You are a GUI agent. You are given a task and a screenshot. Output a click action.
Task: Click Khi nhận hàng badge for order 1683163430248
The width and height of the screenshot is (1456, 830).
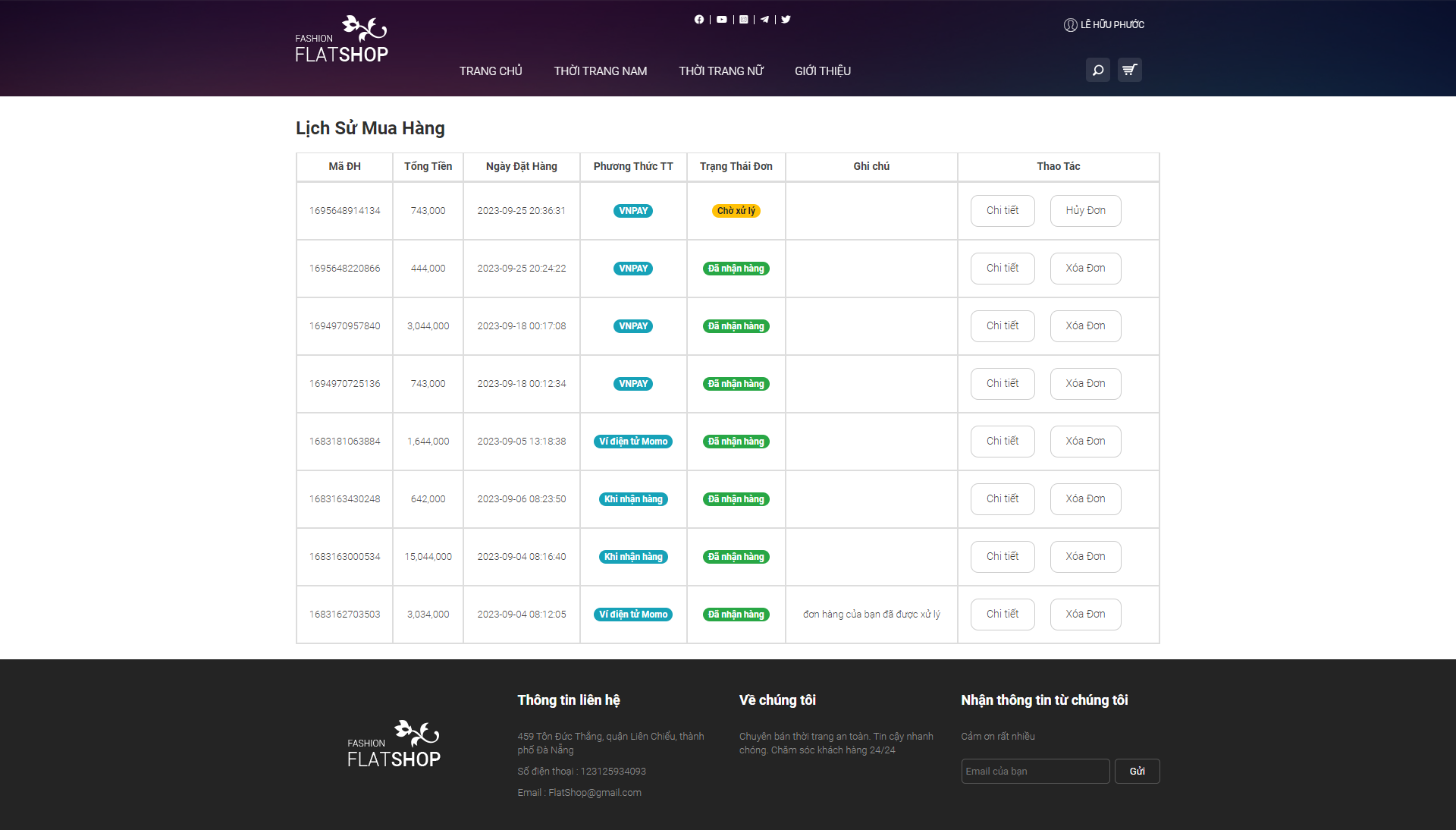coord(633,499)
